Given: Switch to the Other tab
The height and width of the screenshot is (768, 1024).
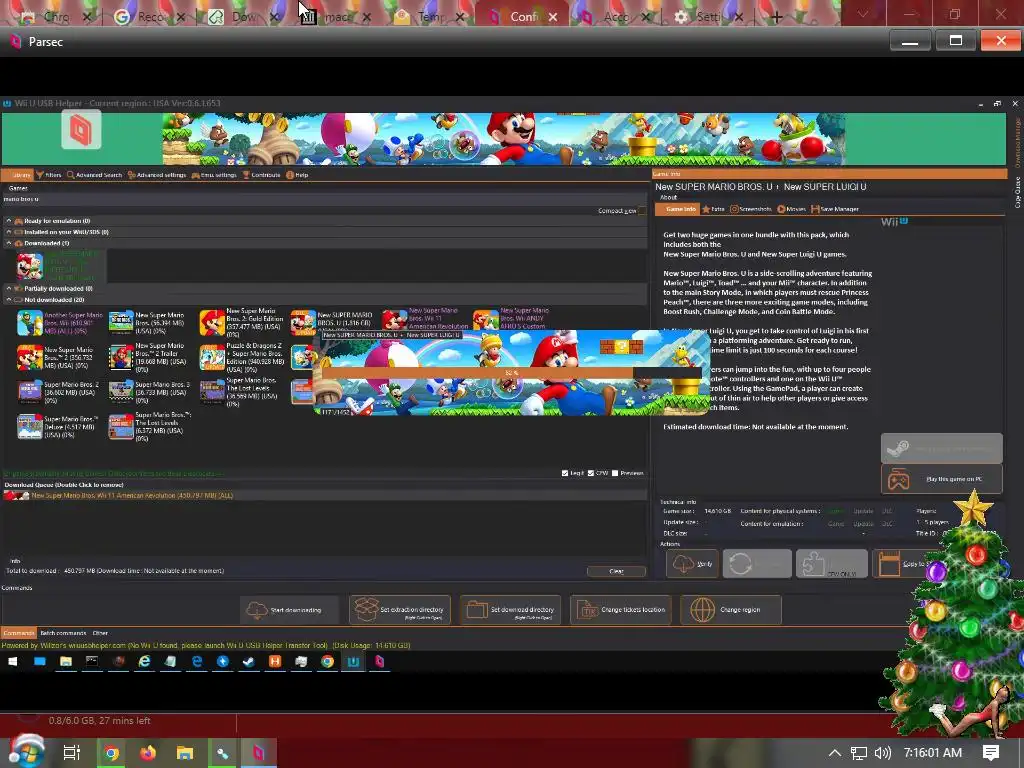Looking at the screenshot, I should (100, 633).
